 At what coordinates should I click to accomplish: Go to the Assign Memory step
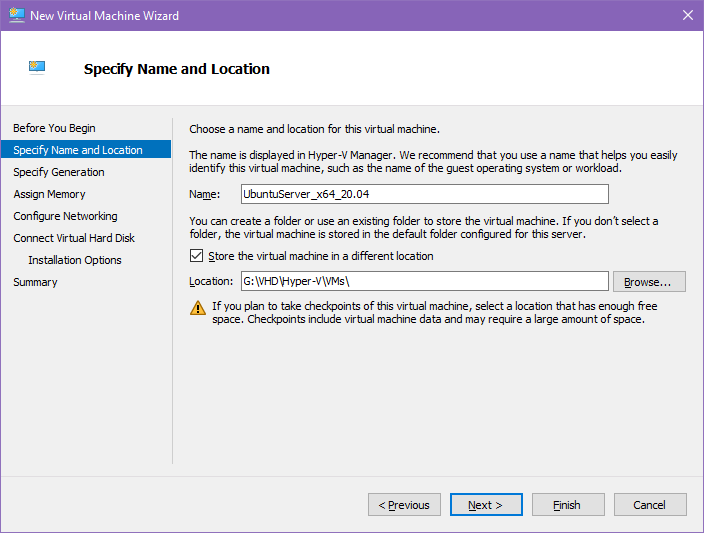(49, 194)
